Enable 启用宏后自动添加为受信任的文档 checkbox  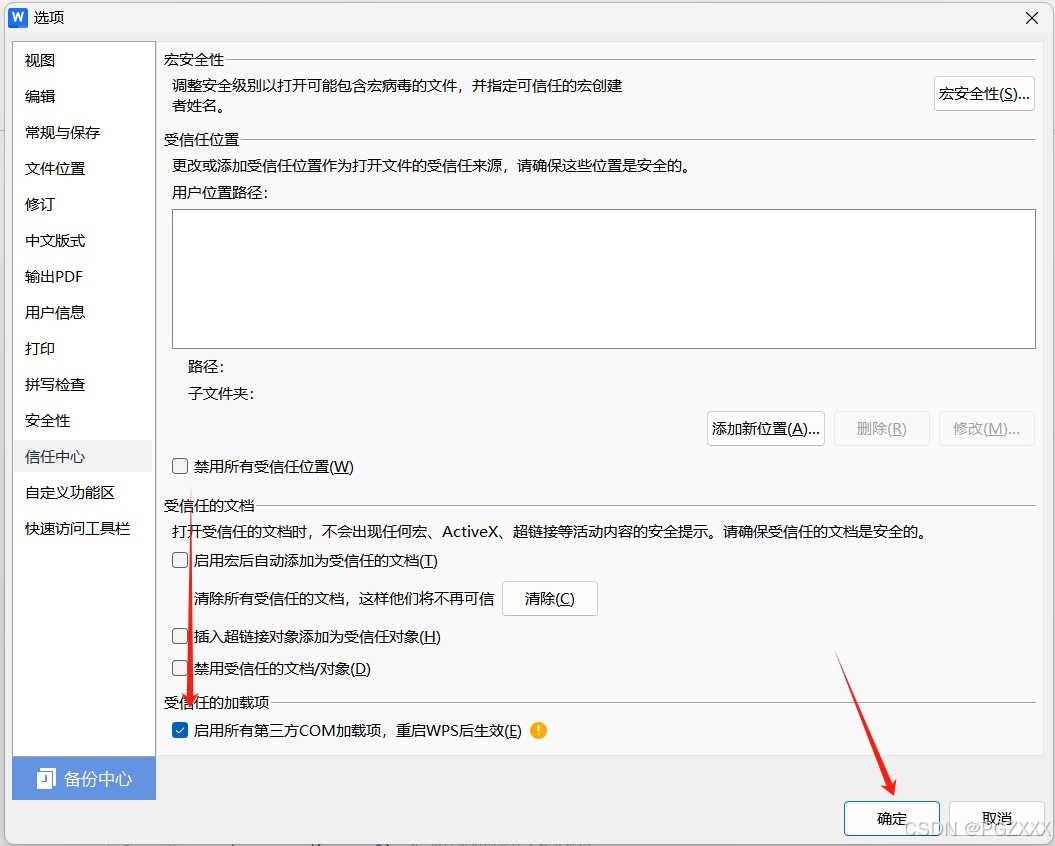point(180,560)
